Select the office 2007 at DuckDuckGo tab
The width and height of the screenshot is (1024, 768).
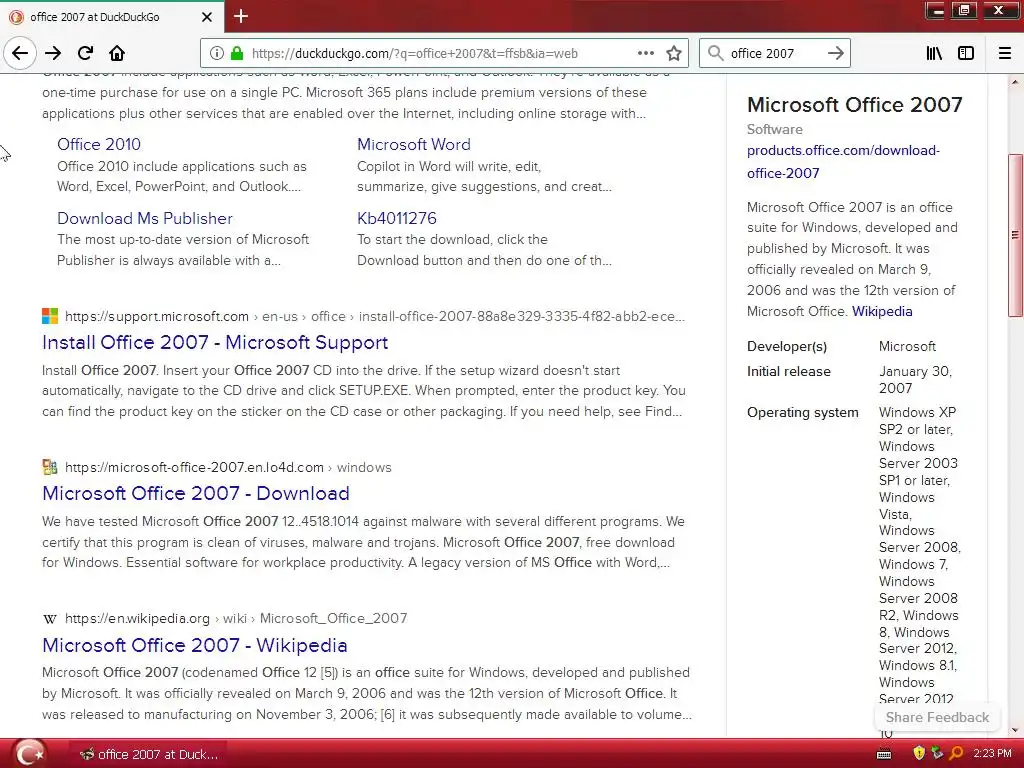[112, 17]
